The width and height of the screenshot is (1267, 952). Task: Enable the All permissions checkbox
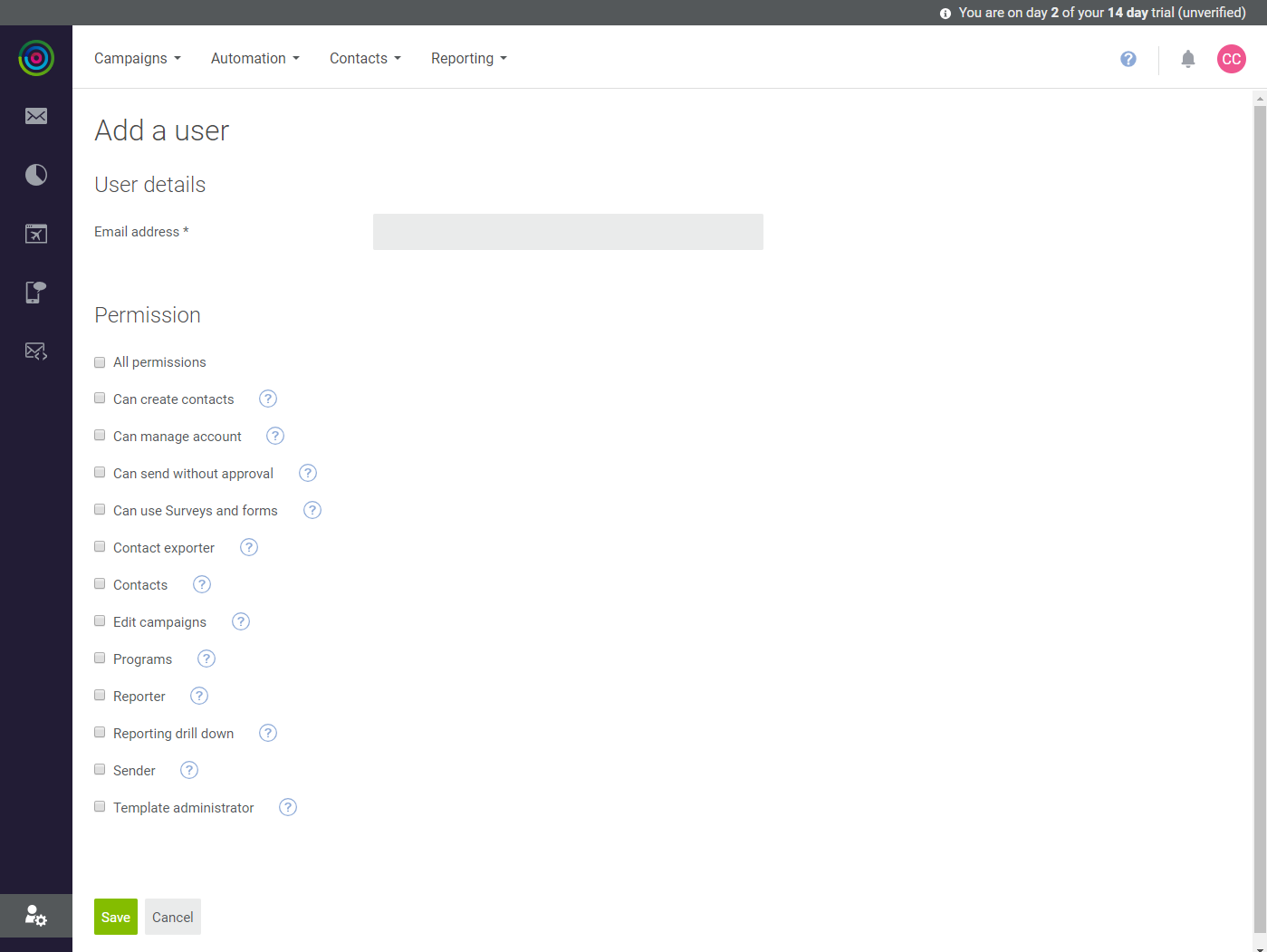(100, 362)
